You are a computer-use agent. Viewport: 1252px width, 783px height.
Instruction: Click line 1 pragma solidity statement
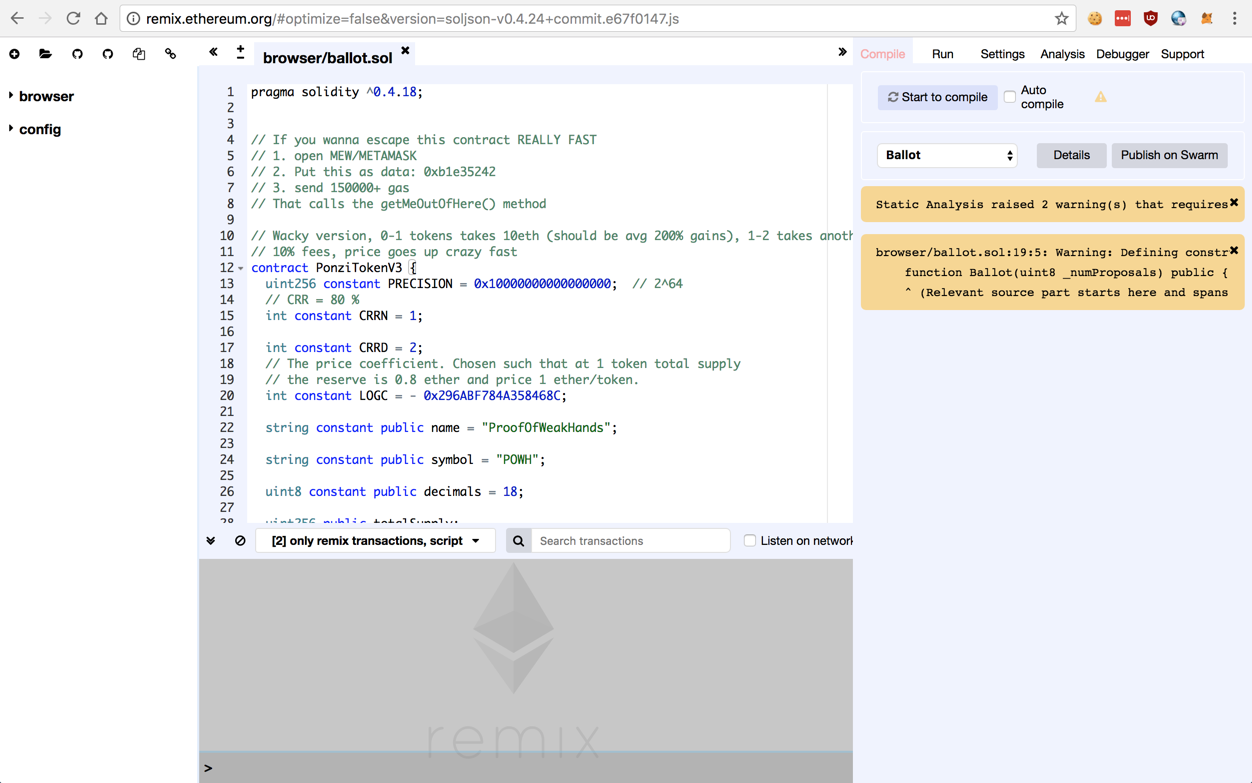pyautogui.click(x=337, y=92)
